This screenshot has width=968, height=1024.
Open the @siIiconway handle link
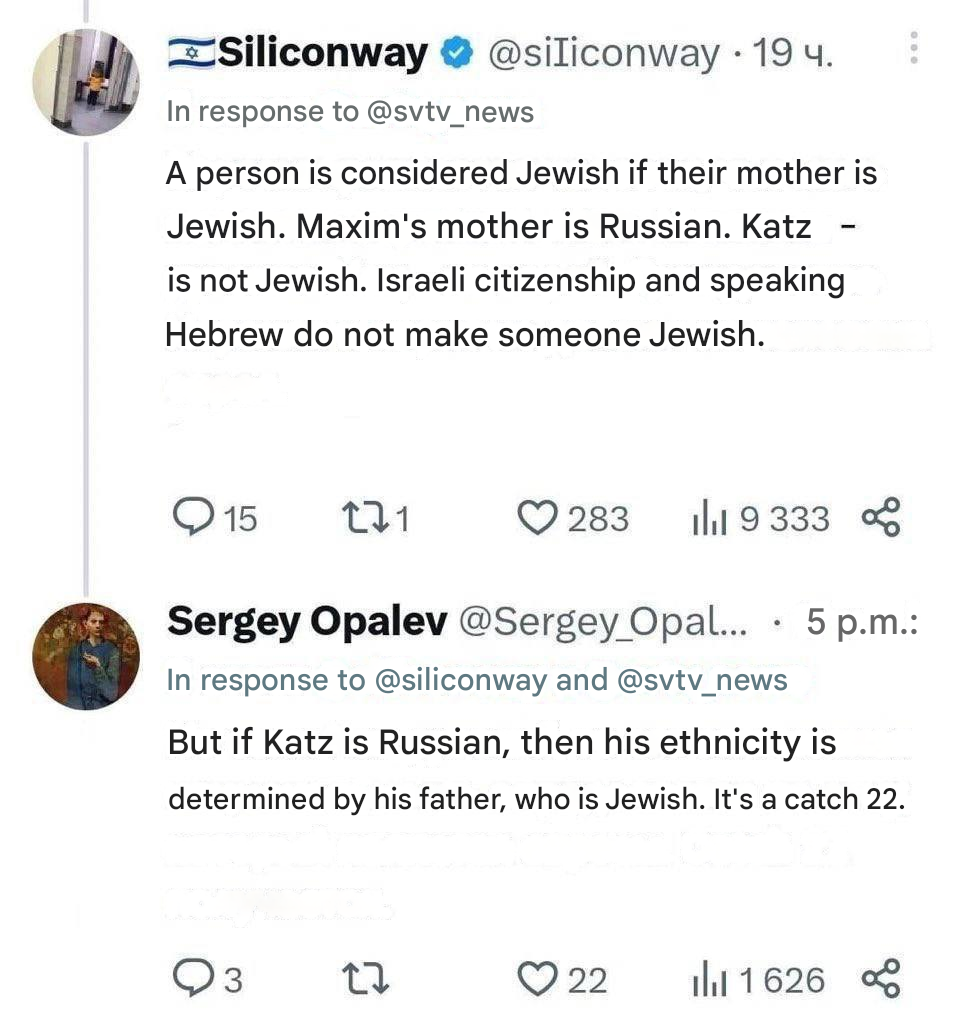click(603, 54)
